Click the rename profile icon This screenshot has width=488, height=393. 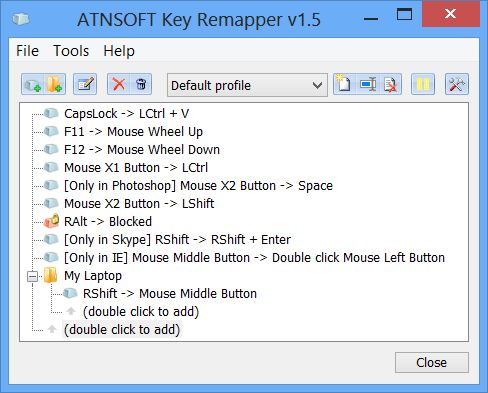coord(368,84)
